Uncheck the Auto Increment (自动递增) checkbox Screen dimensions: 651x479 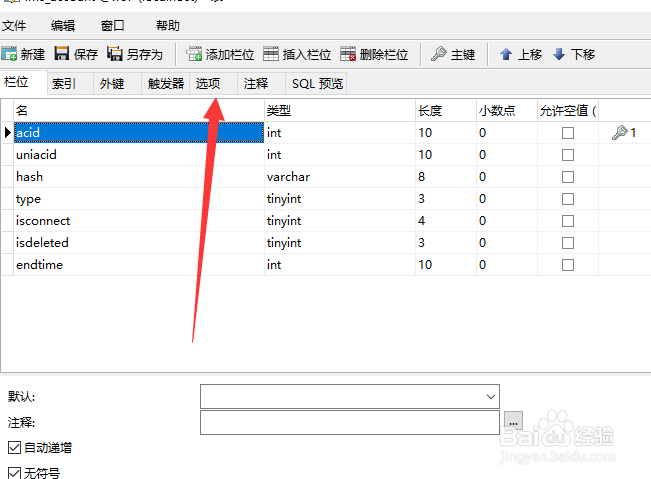coord(14,447)
